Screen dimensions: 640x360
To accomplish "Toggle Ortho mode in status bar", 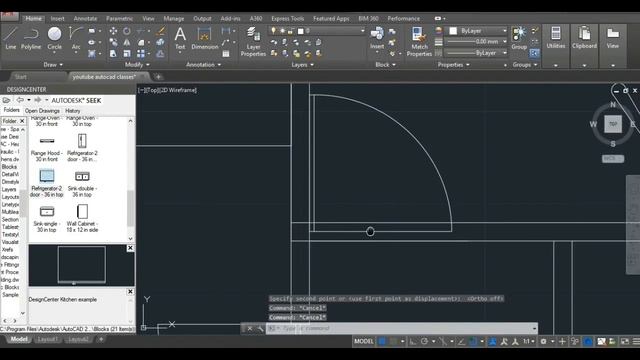I will coord(413,341).
